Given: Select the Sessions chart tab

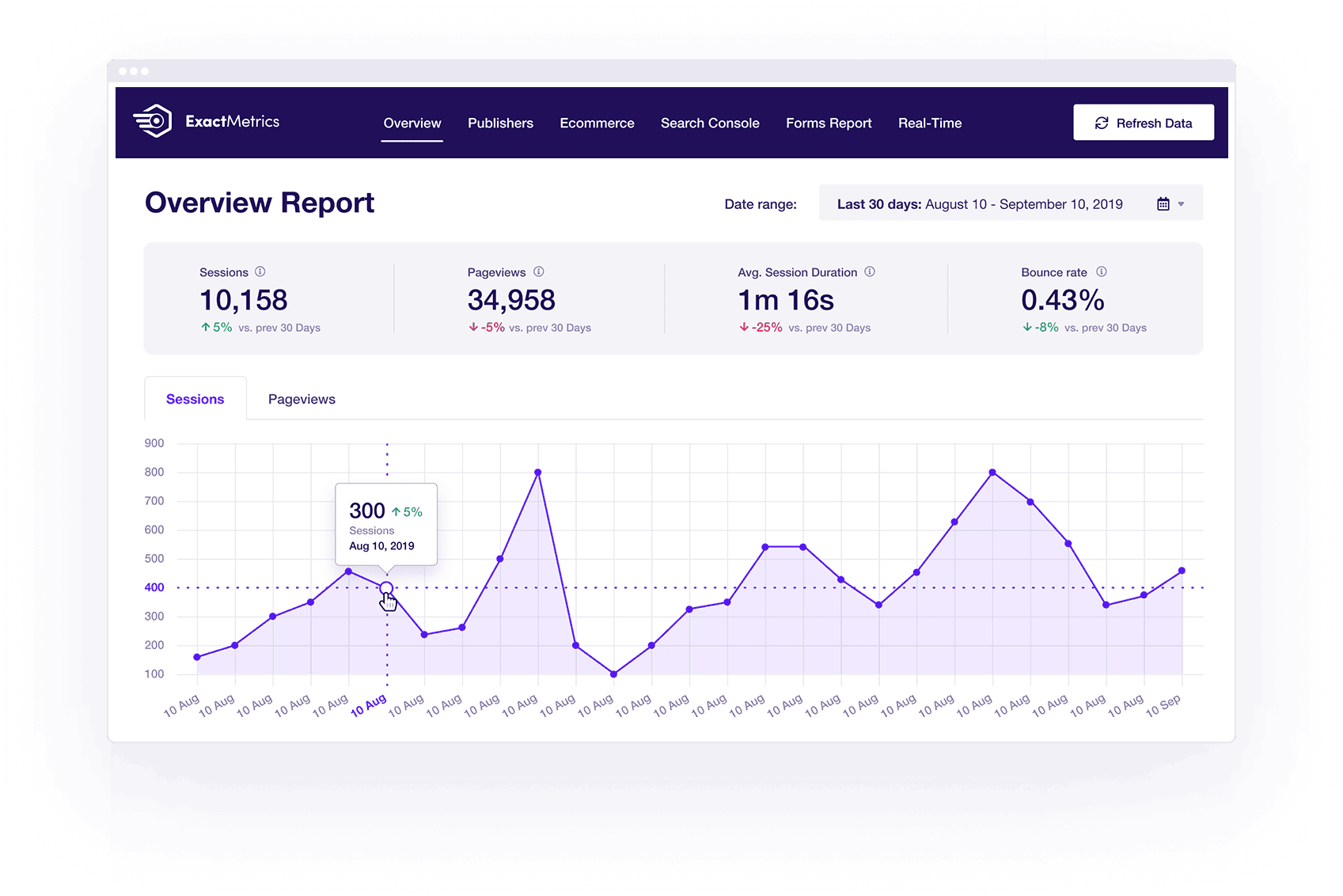Looking at the screenshot, I should click(195, 399).
